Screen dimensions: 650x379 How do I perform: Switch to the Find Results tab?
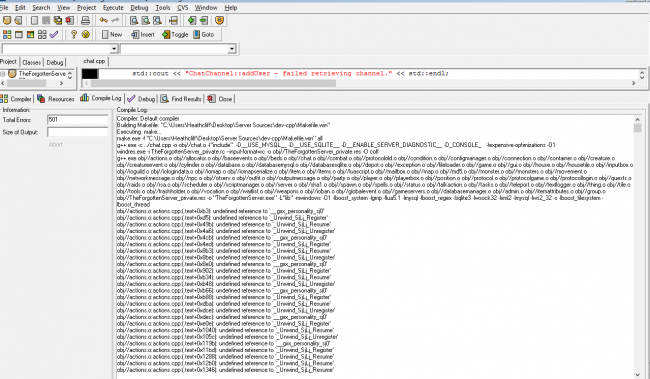pos(181,99)
